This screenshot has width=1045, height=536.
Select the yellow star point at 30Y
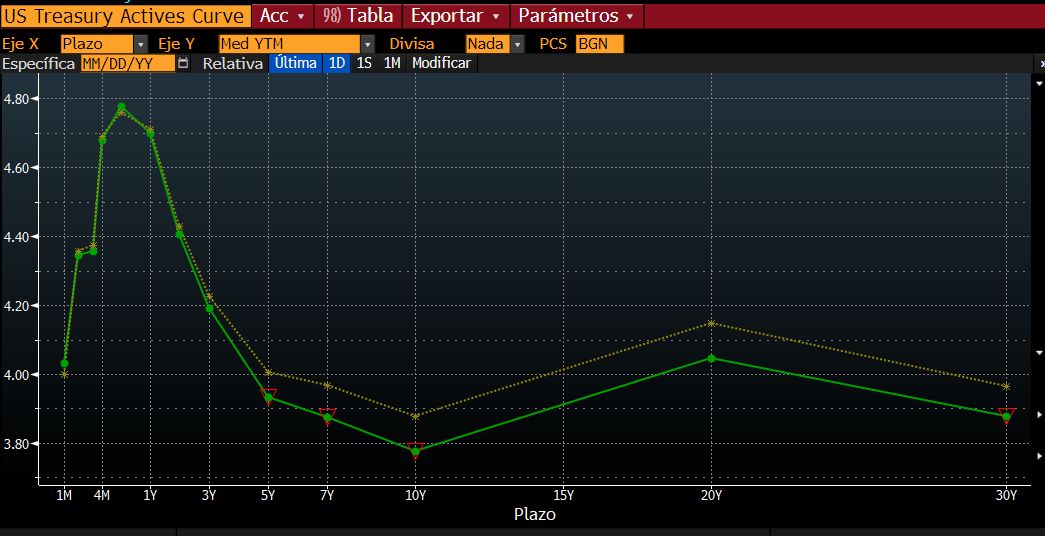(x=1006, y=387)
